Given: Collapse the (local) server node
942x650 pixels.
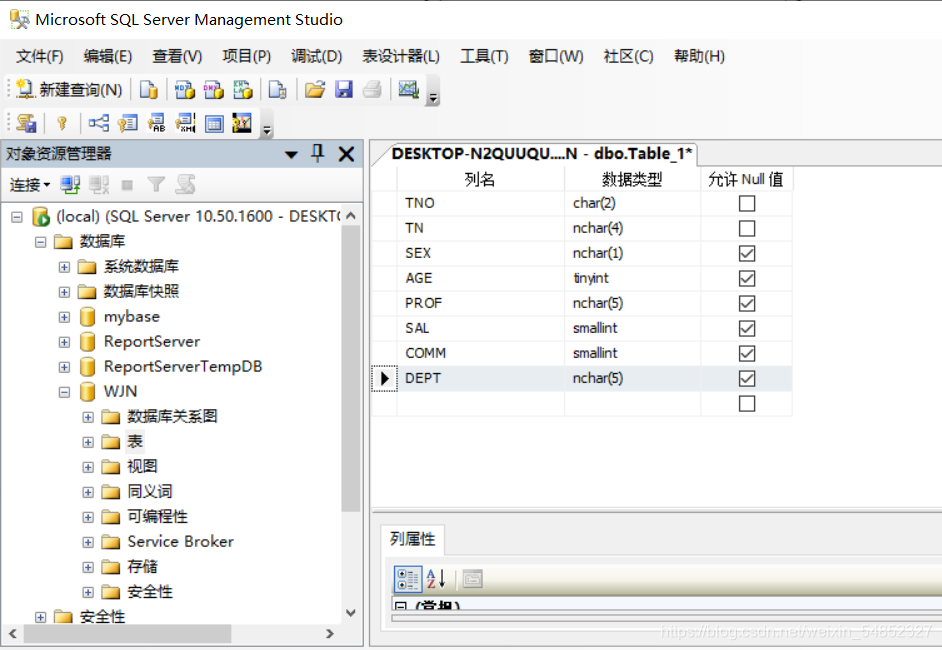Looking at the screenshot, I should tap(17, 216).
